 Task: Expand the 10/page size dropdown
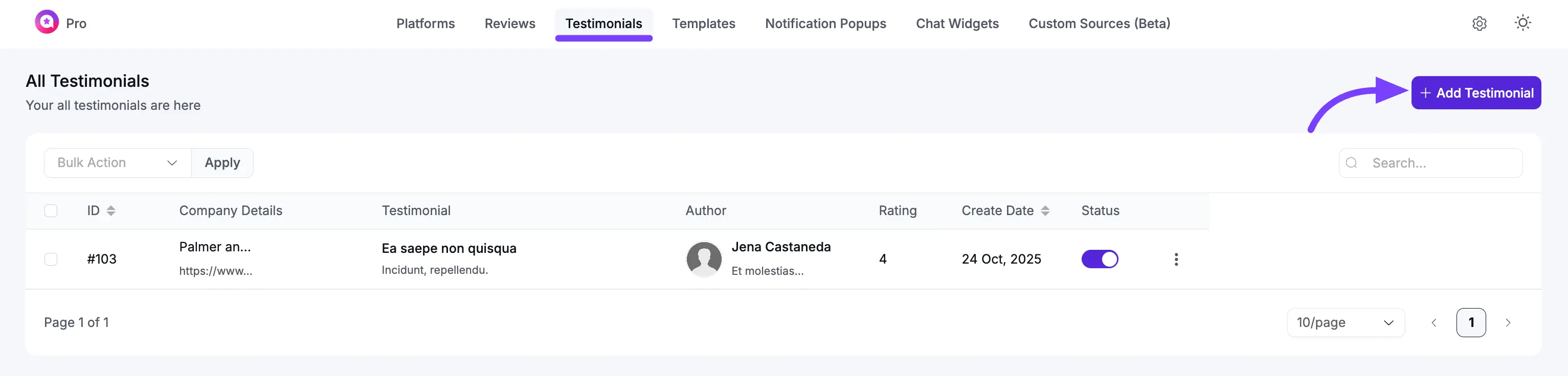tap(1345, 322)
